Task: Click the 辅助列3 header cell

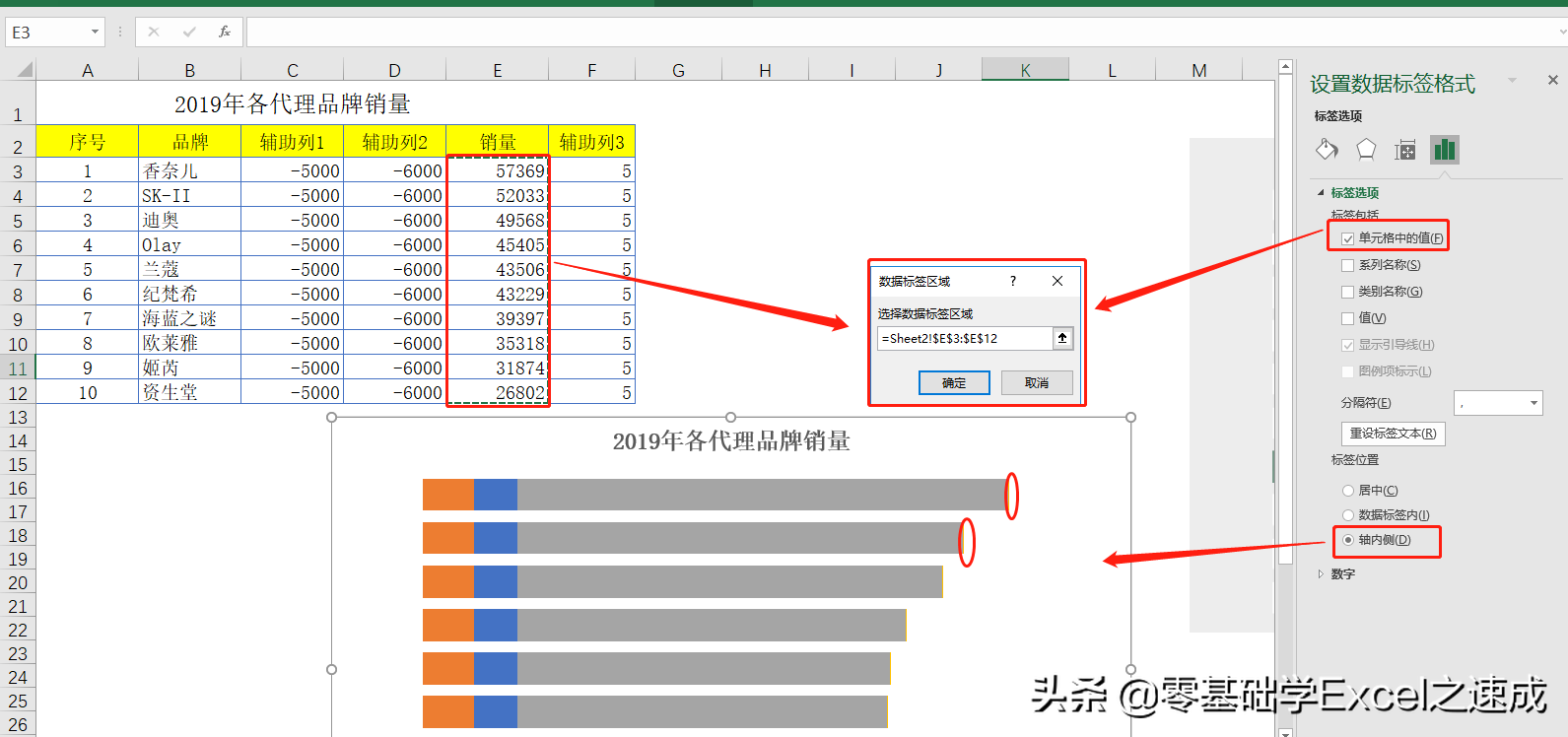Action: point(592,142)
